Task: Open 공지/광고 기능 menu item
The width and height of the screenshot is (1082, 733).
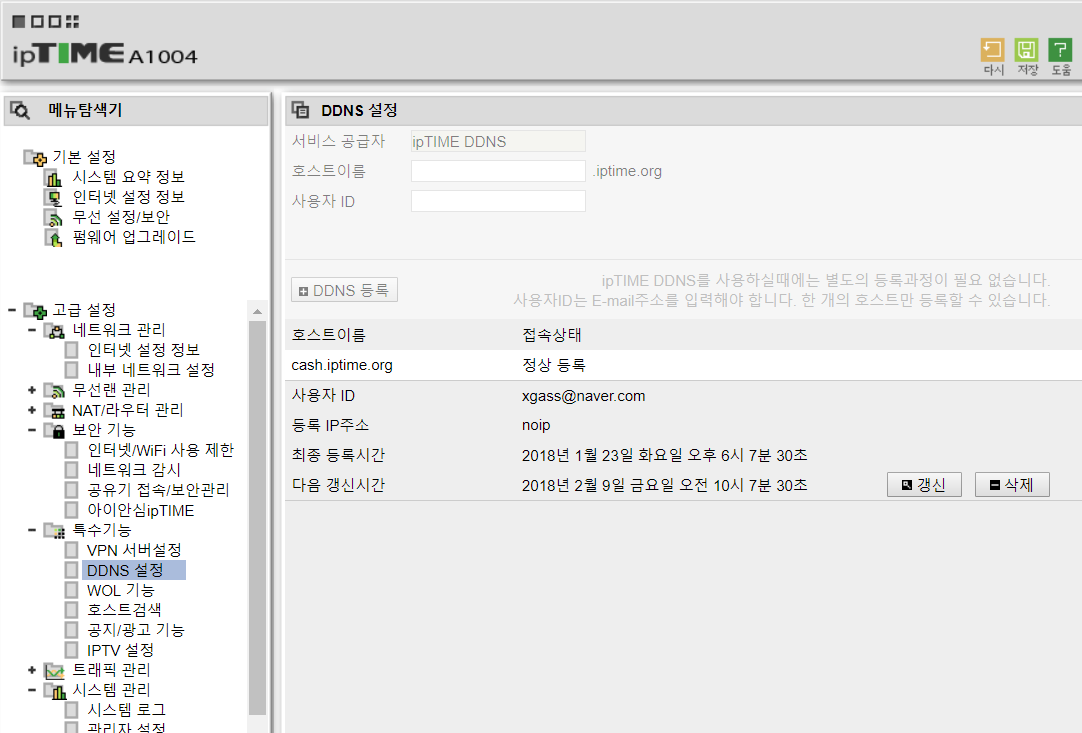Action: click(136, 630)
